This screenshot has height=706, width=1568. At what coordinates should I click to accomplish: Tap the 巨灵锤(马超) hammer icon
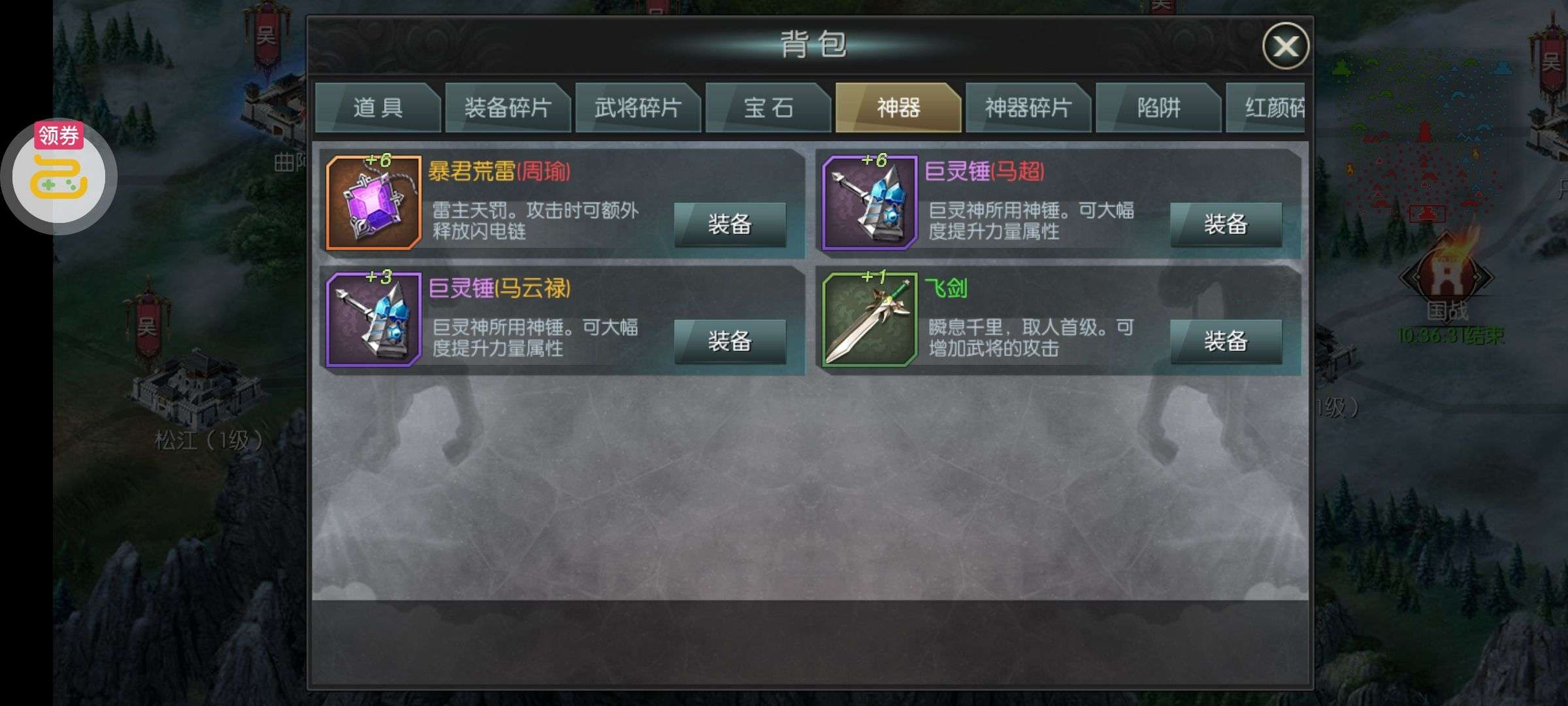pos(870,203)
